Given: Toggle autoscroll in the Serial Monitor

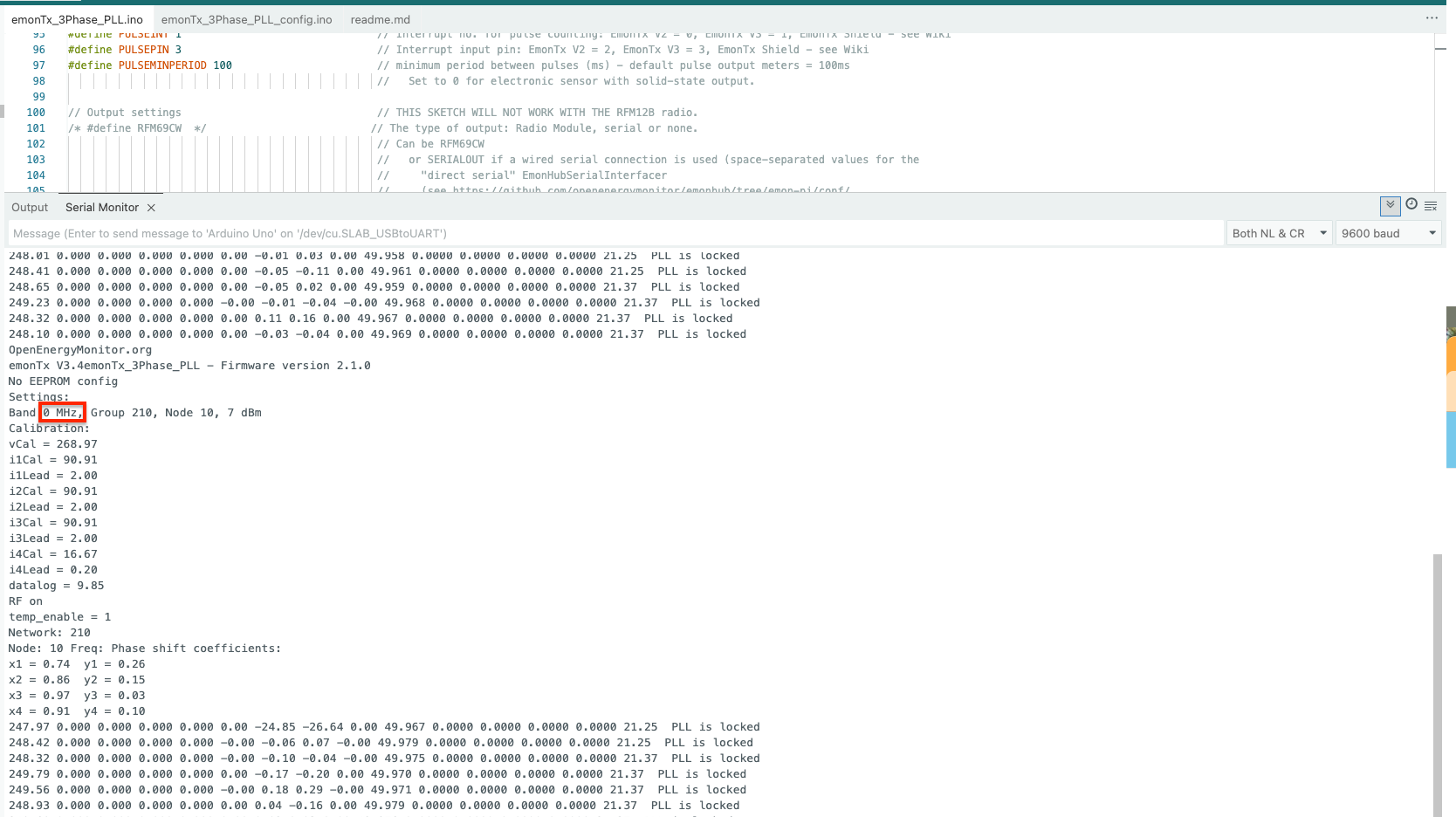Looking at the screenshot, I should (x=1390, y=206).
